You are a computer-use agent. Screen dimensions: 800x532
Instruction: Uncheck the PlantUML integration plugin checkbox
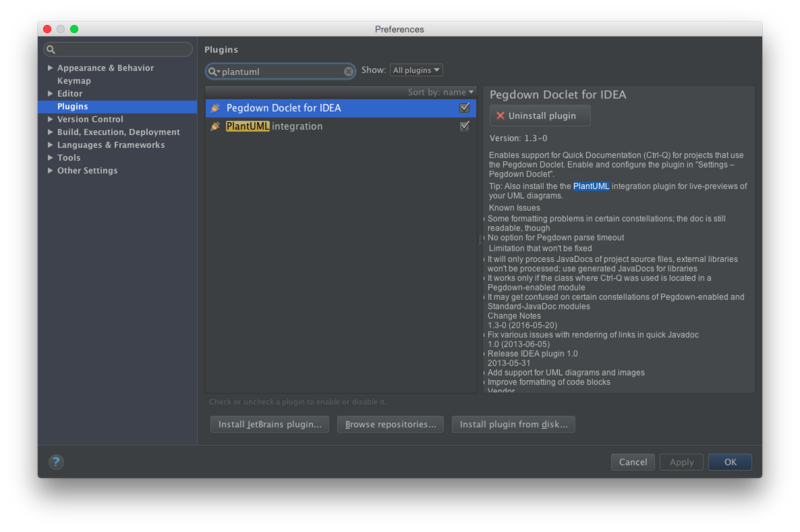(464, 125)
